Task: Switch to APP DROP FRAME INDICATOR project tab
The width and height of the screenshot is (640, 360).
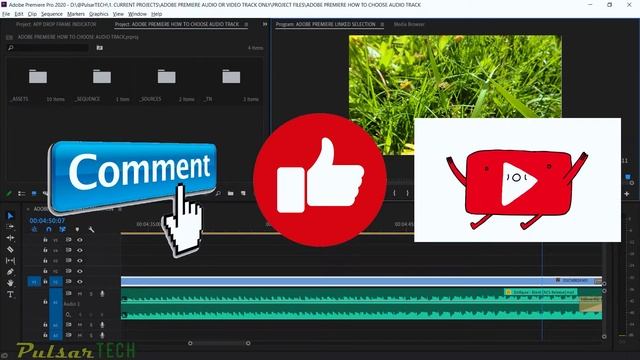Action: tap(56, 24)
